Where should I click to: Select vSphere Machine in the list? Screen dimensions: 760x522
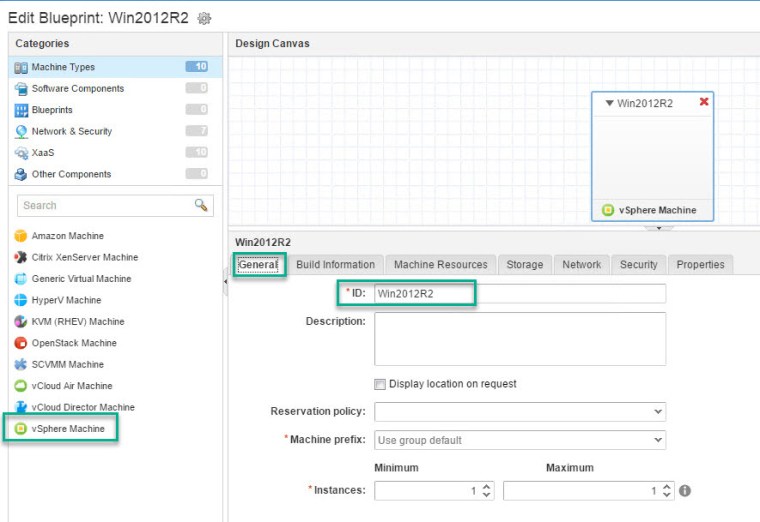click(x=68, y=429)
